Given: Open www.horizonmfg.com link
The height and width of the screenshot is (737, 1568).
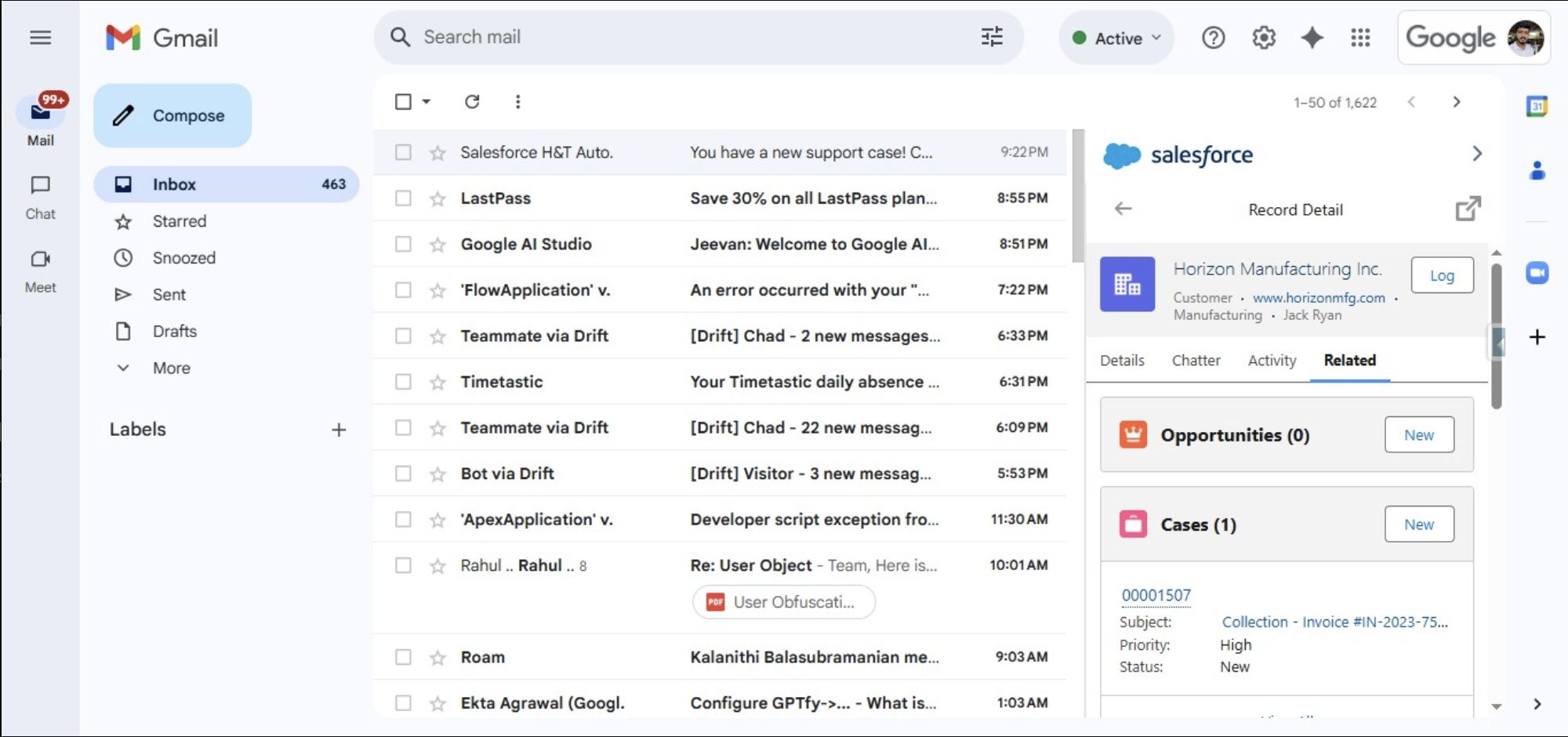Looking at the screenshot, I should [1319, 298].
